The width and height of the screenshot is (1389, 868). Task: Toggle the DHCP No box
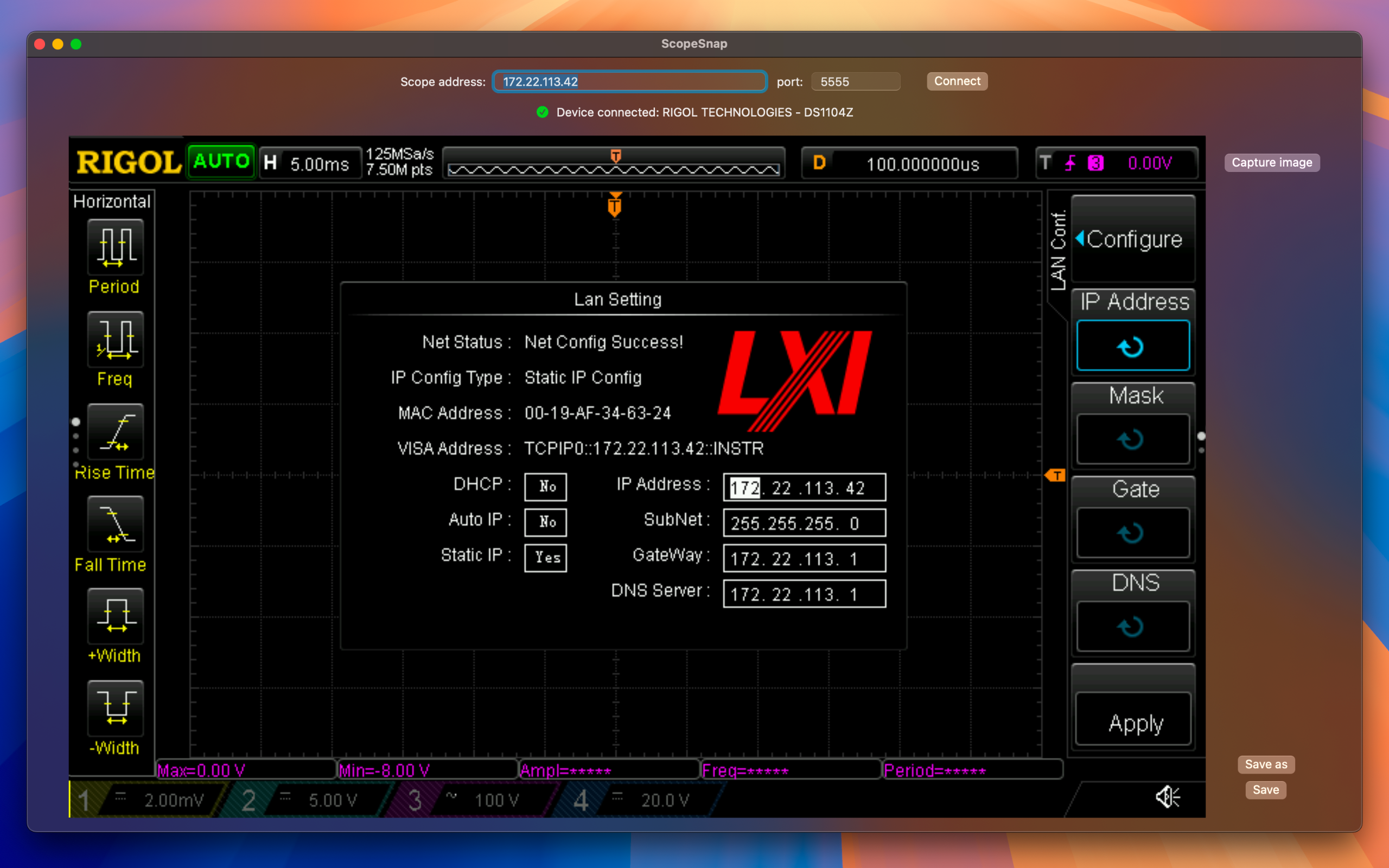coord(545,486)
